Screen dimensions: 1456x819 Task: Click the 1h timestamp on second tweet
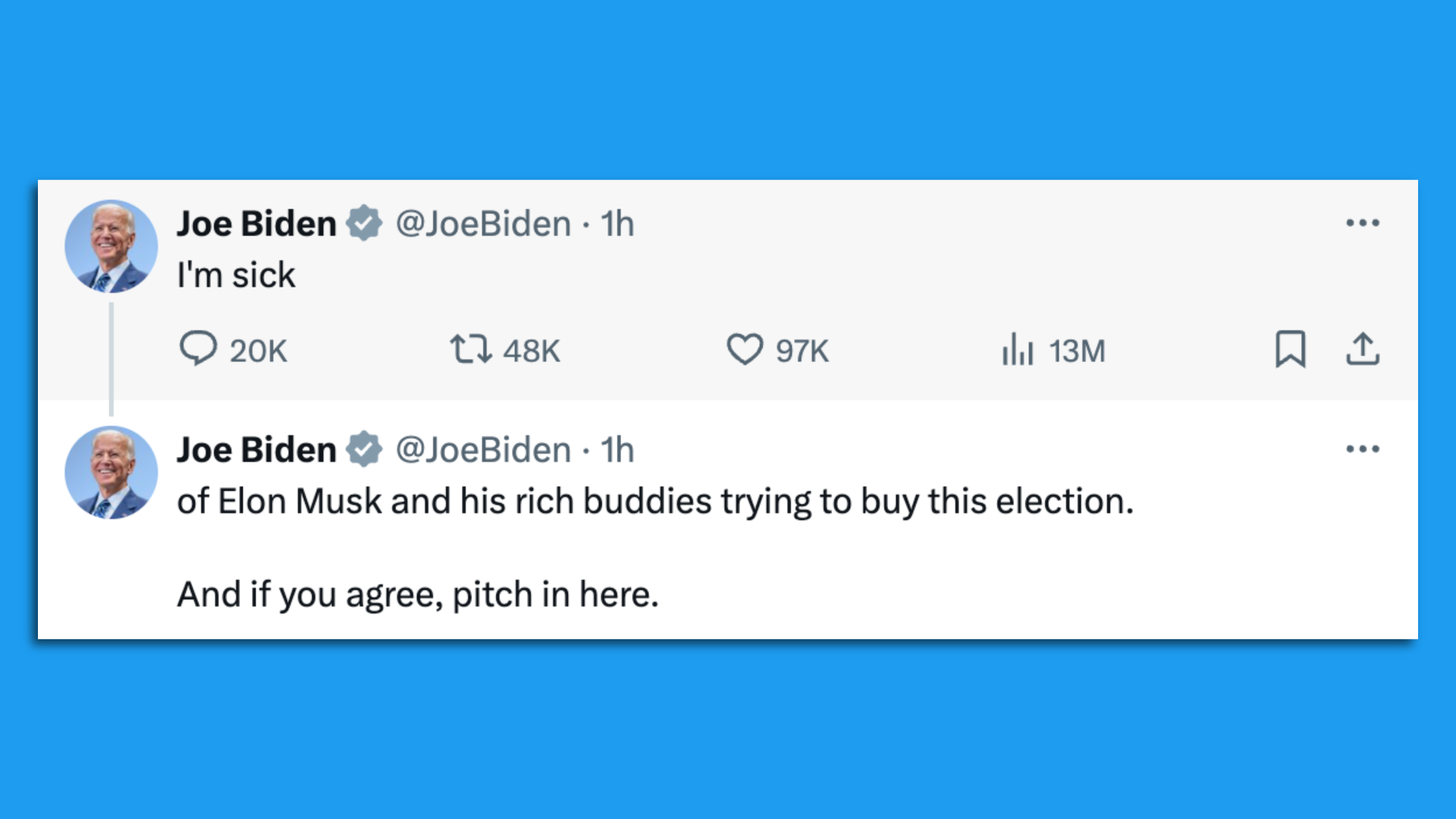617,450
